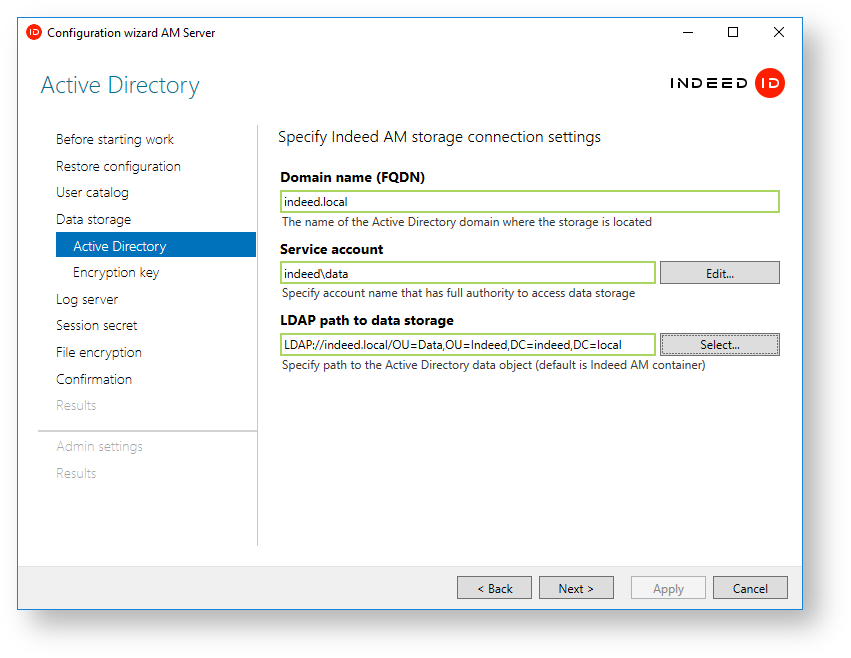Navigate to the Log server step
This screenshot has width=851, height=658.
[87, 300]
